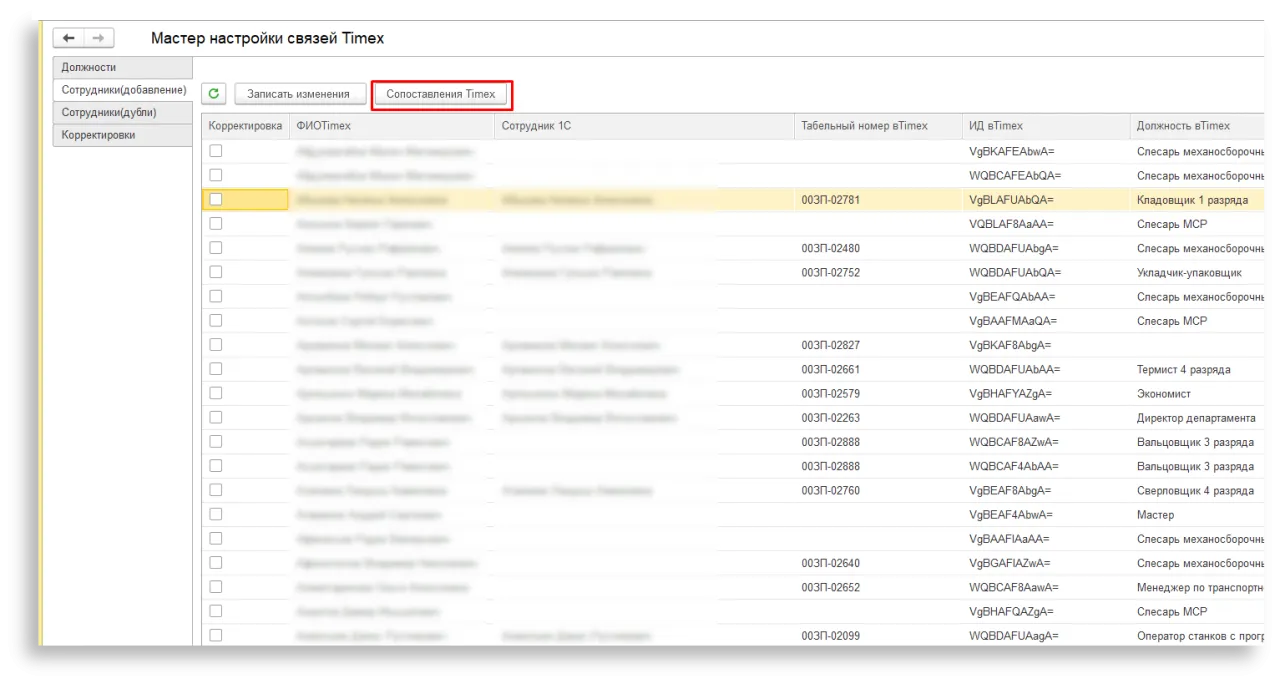Open the Сотрудники(добавление) tab
Screen dimensions: 1280x684
pos(123,90)
